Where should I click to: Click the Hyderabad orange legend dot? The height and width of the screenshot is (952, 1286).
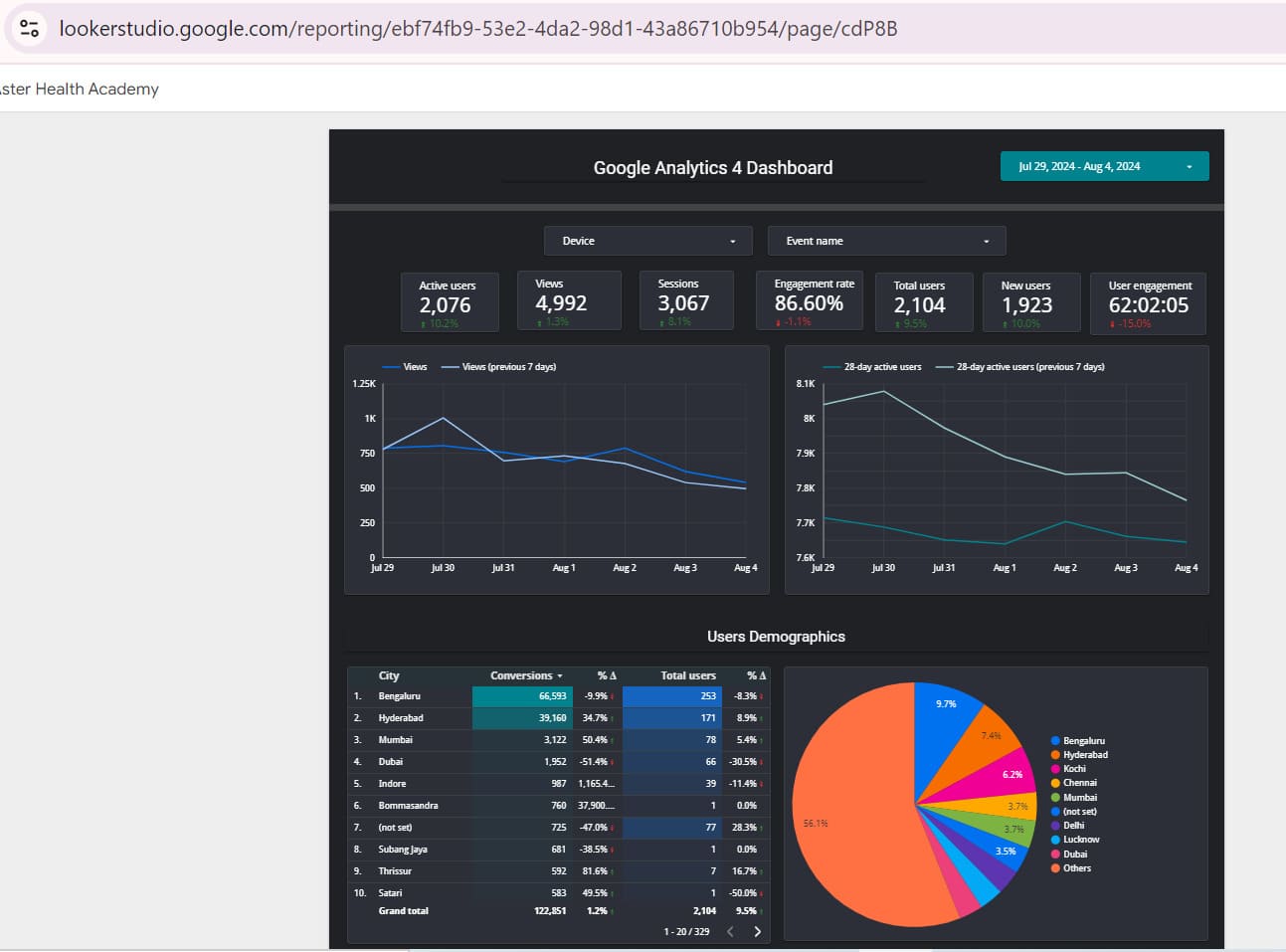click(x=1055, y=755)
